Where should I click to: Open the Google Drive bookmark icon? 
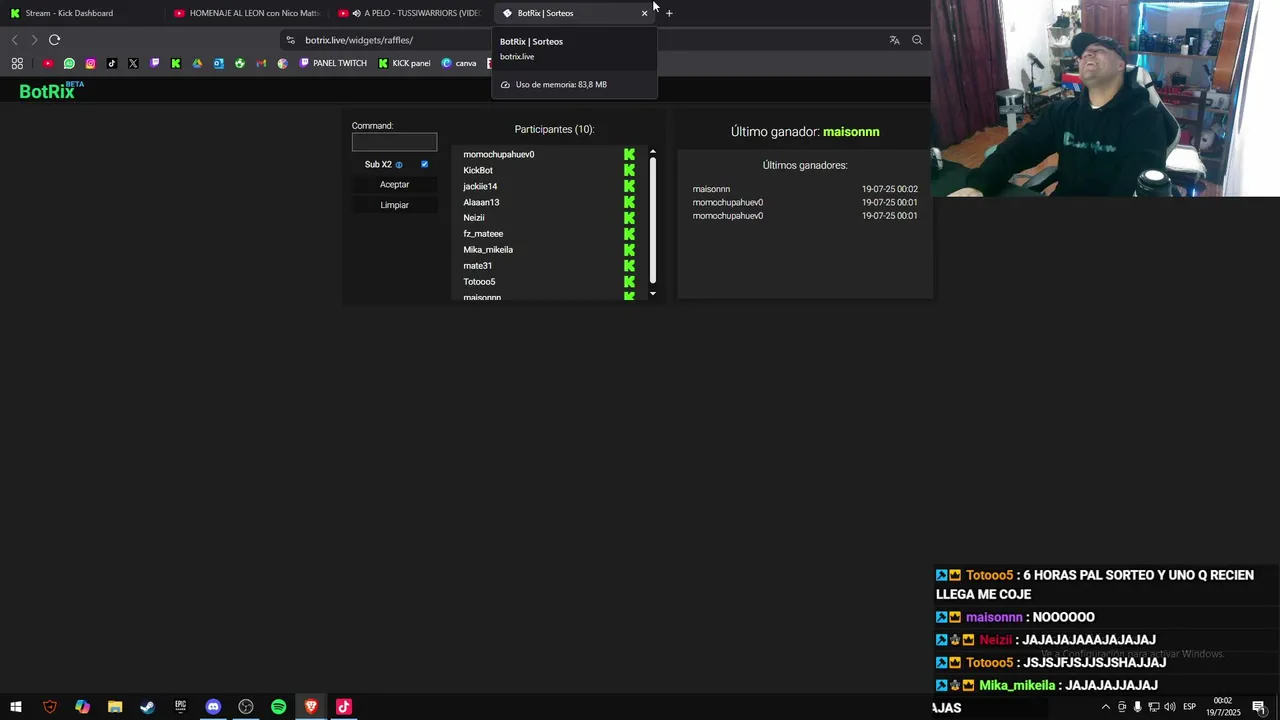pos(197,63)
